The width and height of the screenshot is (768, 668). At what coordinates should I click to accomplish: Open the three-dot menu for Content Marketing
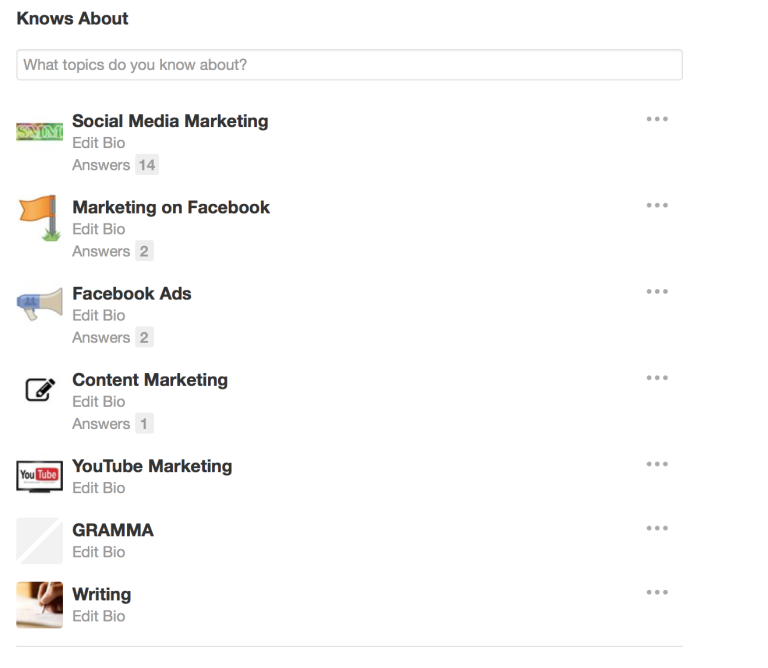click(657, 378)
